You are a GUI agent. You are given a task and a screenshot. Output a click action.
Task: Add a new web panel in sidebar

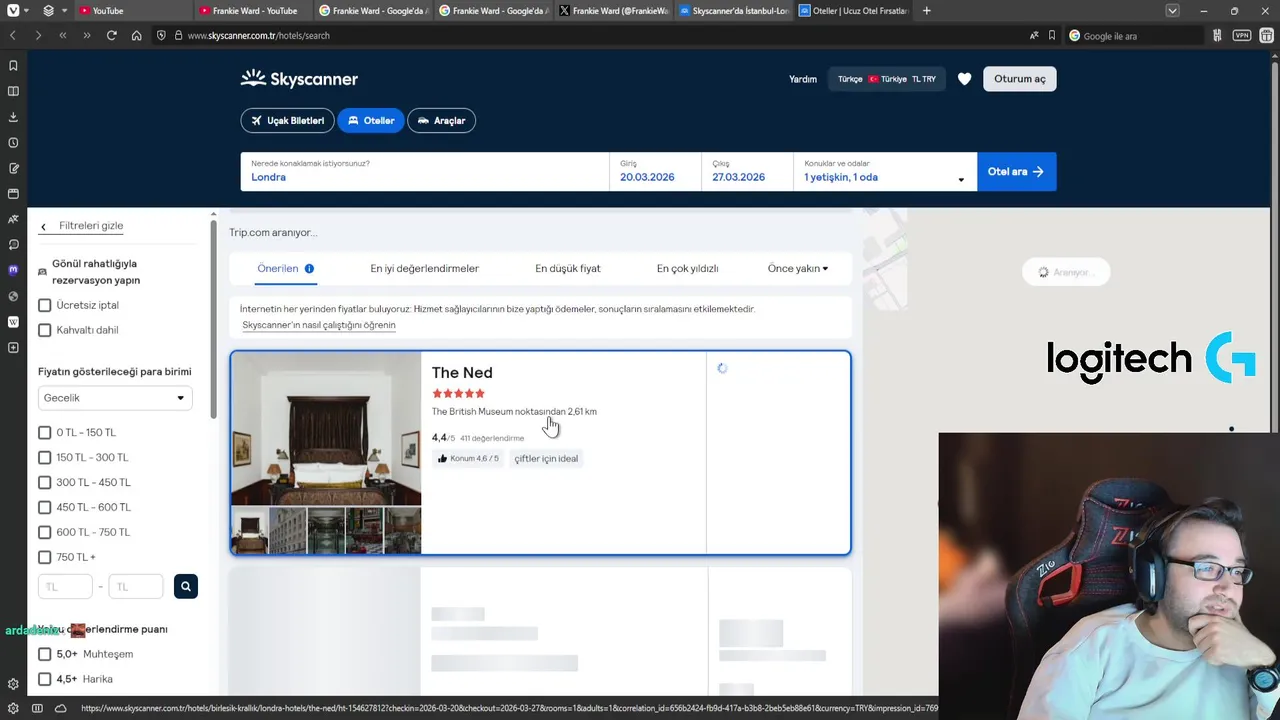tap(13, 348)
